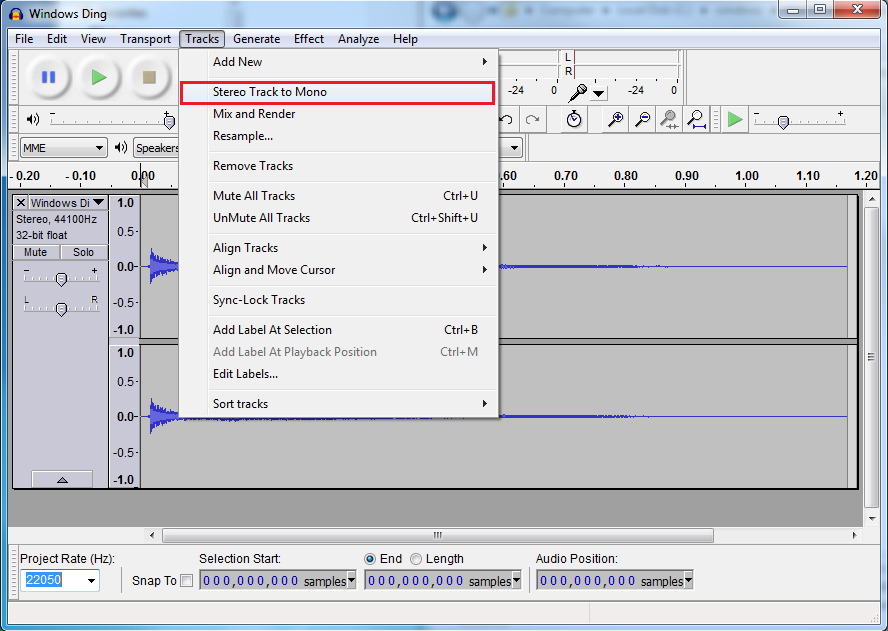
Task: Select Mix and Render menu item
Action: pos(254,114)
